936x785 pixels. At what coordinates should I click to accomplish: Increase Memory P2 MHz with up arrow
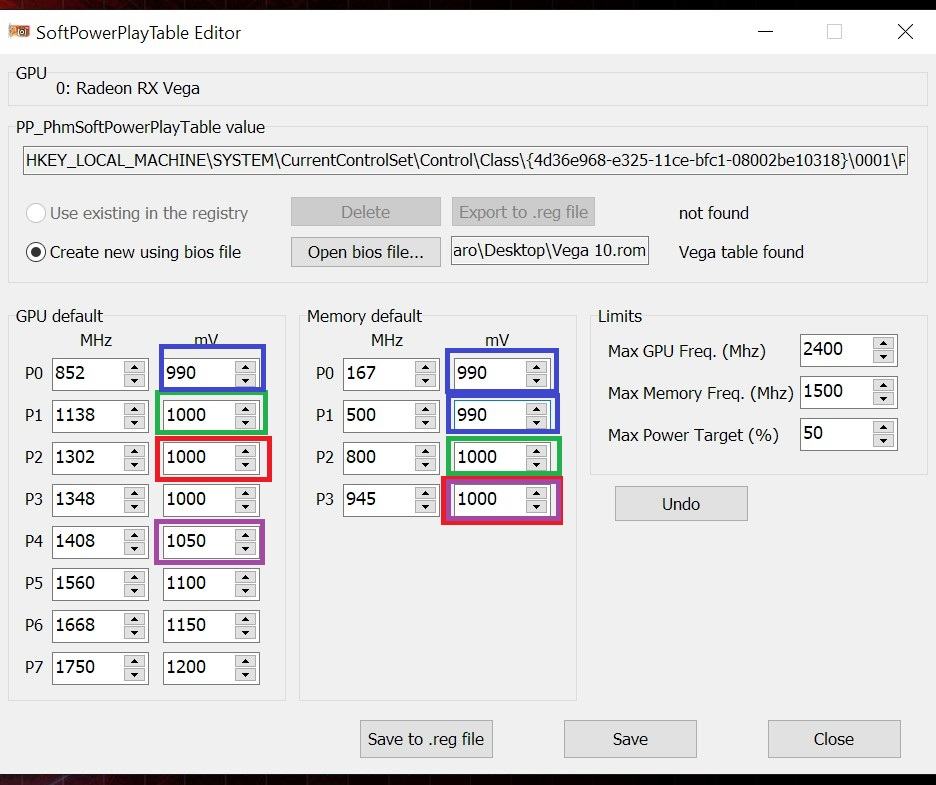click(x=426, y=451)
